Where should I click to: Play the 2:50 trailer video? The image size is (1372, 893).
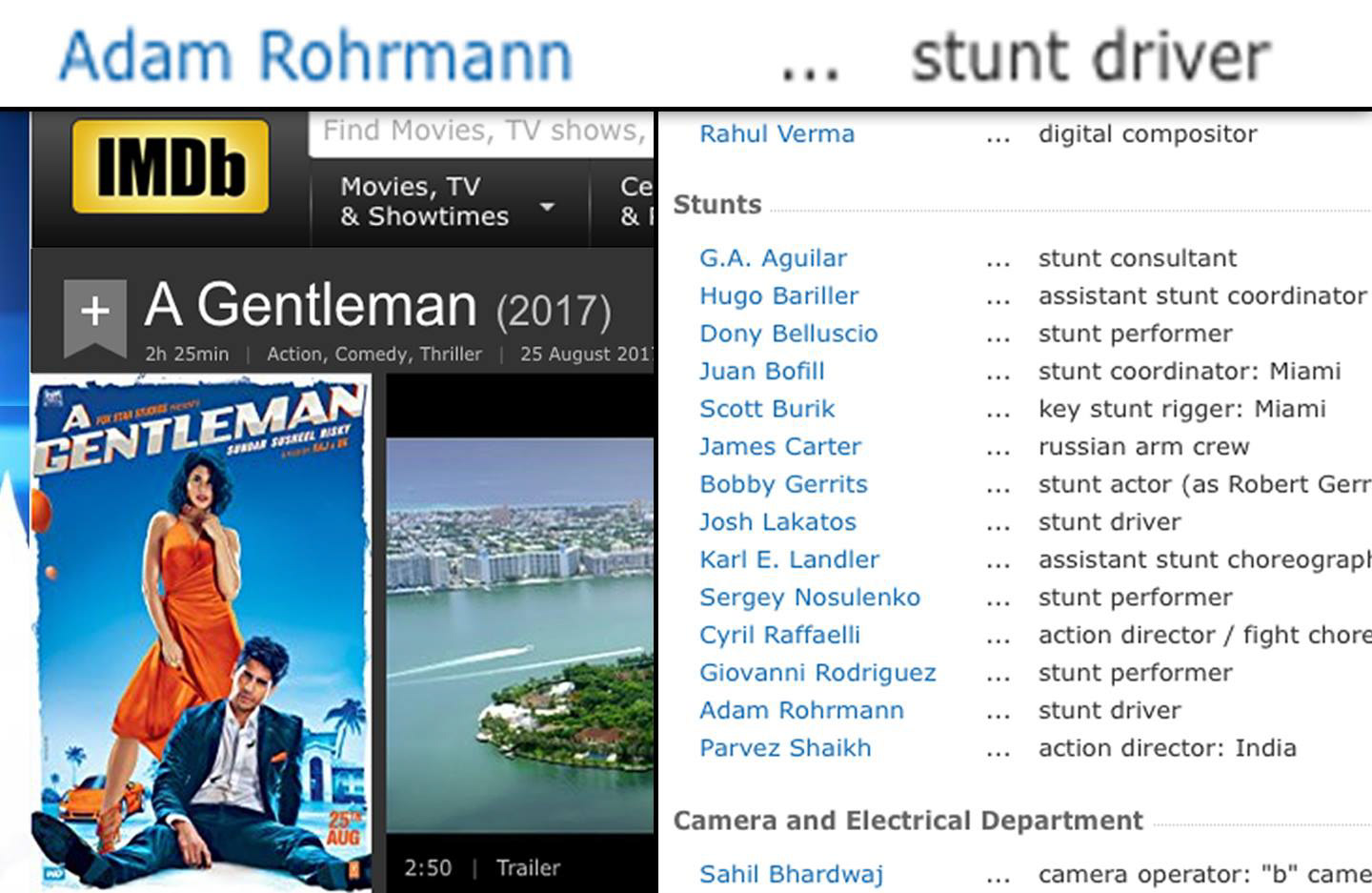pyautogui.click(x=520, y=635)
